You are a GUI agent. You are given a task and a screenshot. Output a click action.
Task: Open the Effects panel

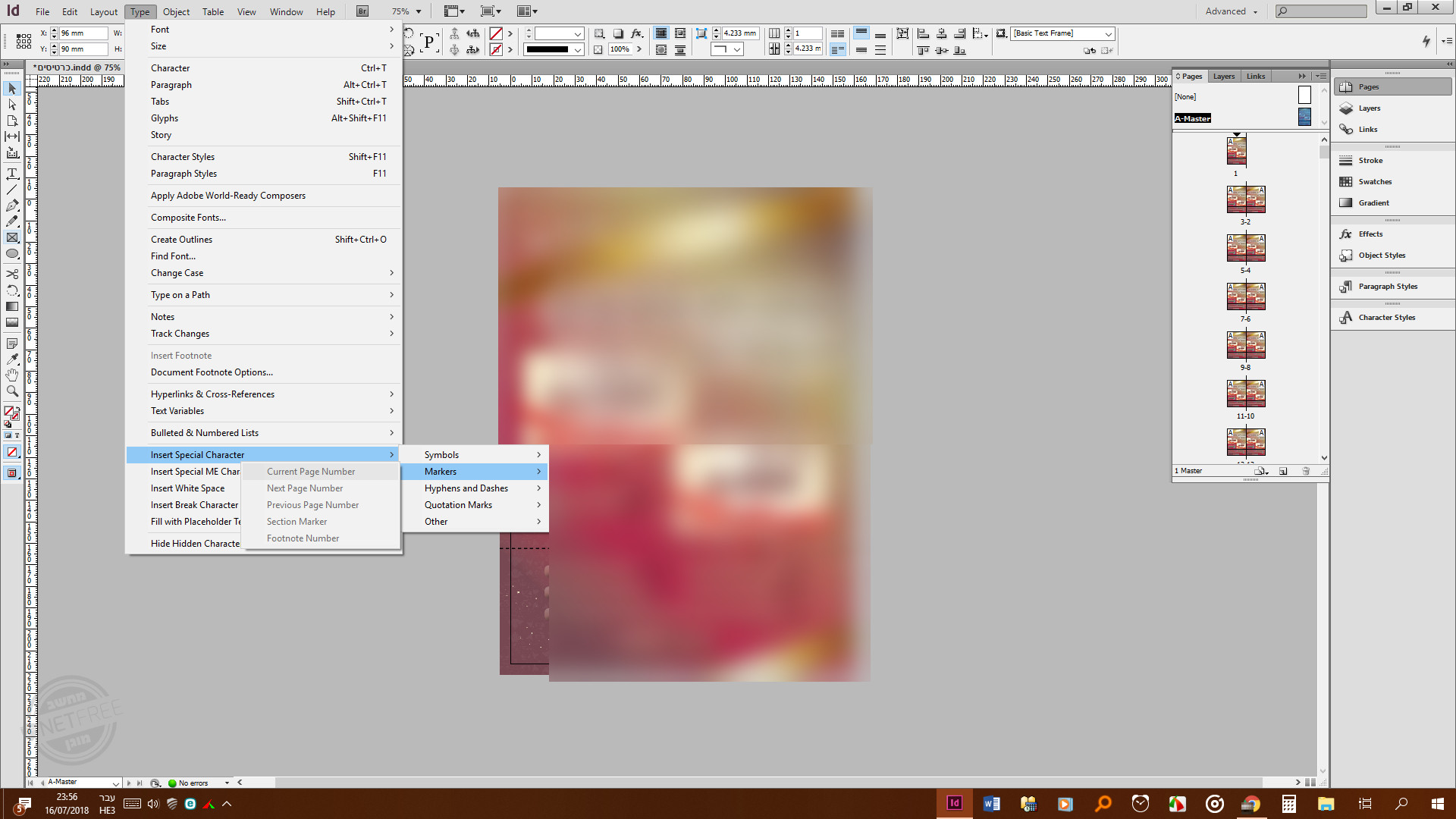coord(1370,234)
